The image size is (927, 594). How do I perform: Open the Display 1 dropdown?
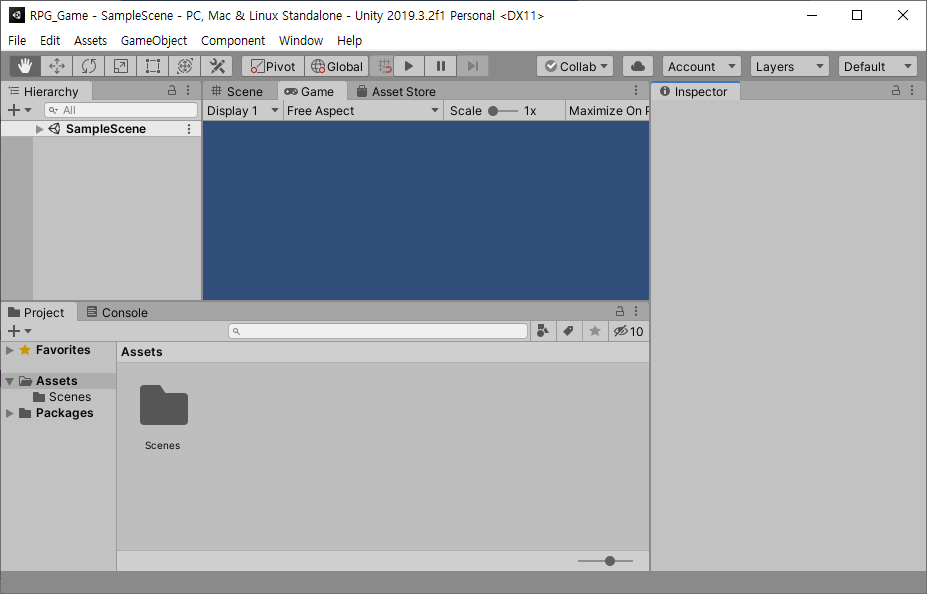[243, 111]
